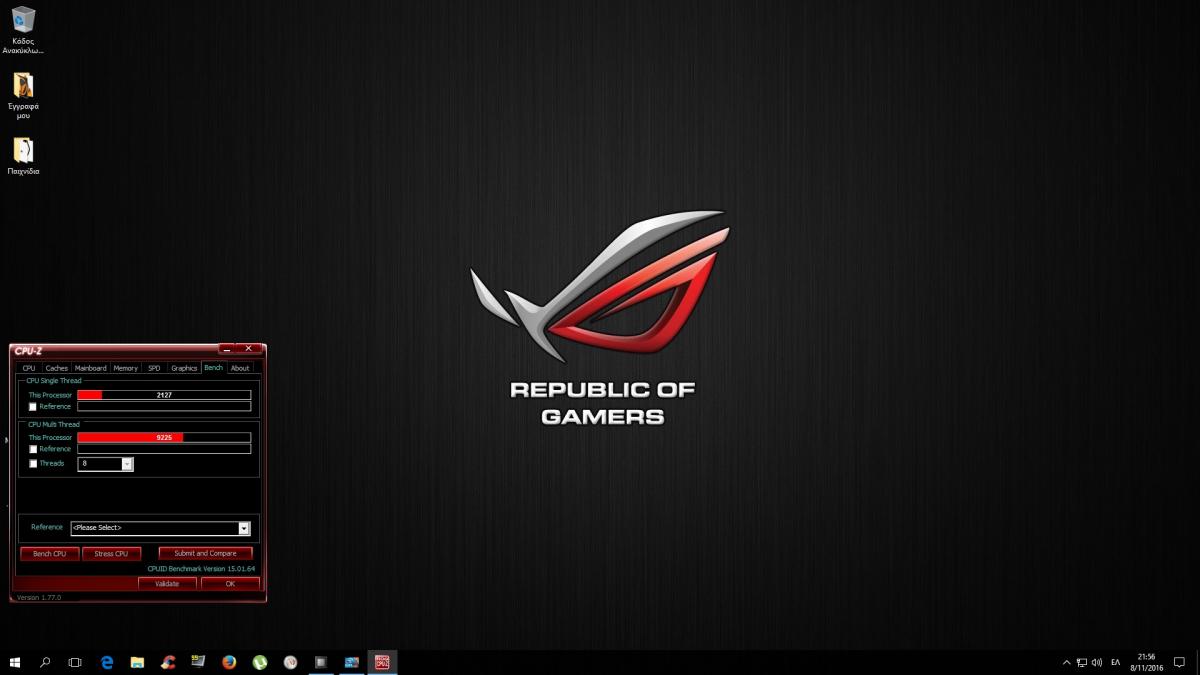Image resolution: width=1200 pixels, height=675 pixels.
Task: Open the Memory tab
Action: point(126,368)
